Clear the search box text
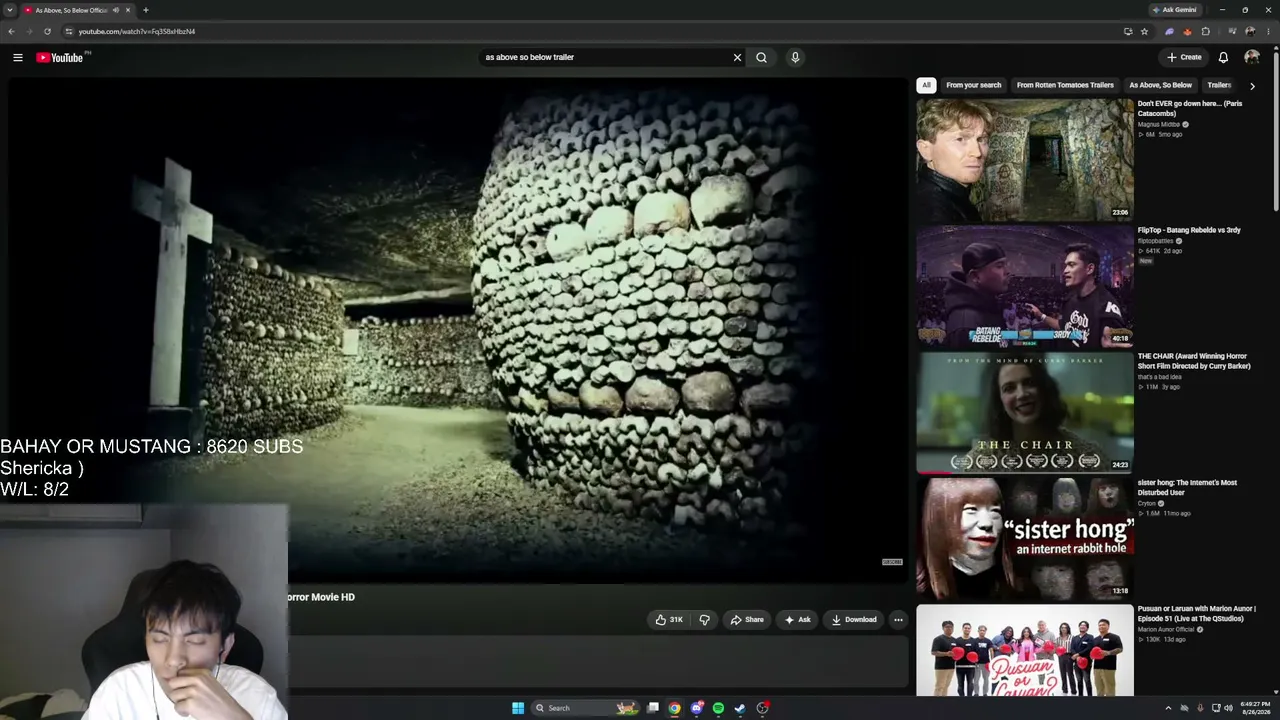The width and height of the screenshot is (1280, 720). pyautogui.click(x=738, y=57)
